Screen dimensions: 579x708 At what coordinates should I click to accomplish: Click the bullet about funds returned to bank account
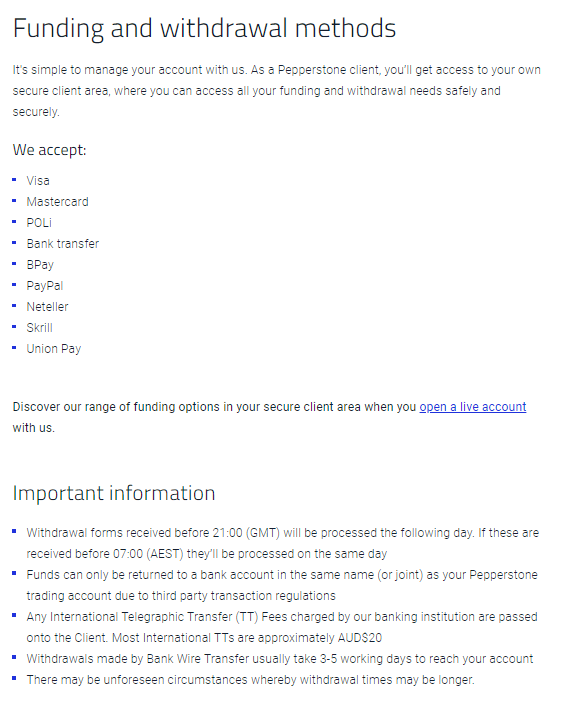point(282,585)
